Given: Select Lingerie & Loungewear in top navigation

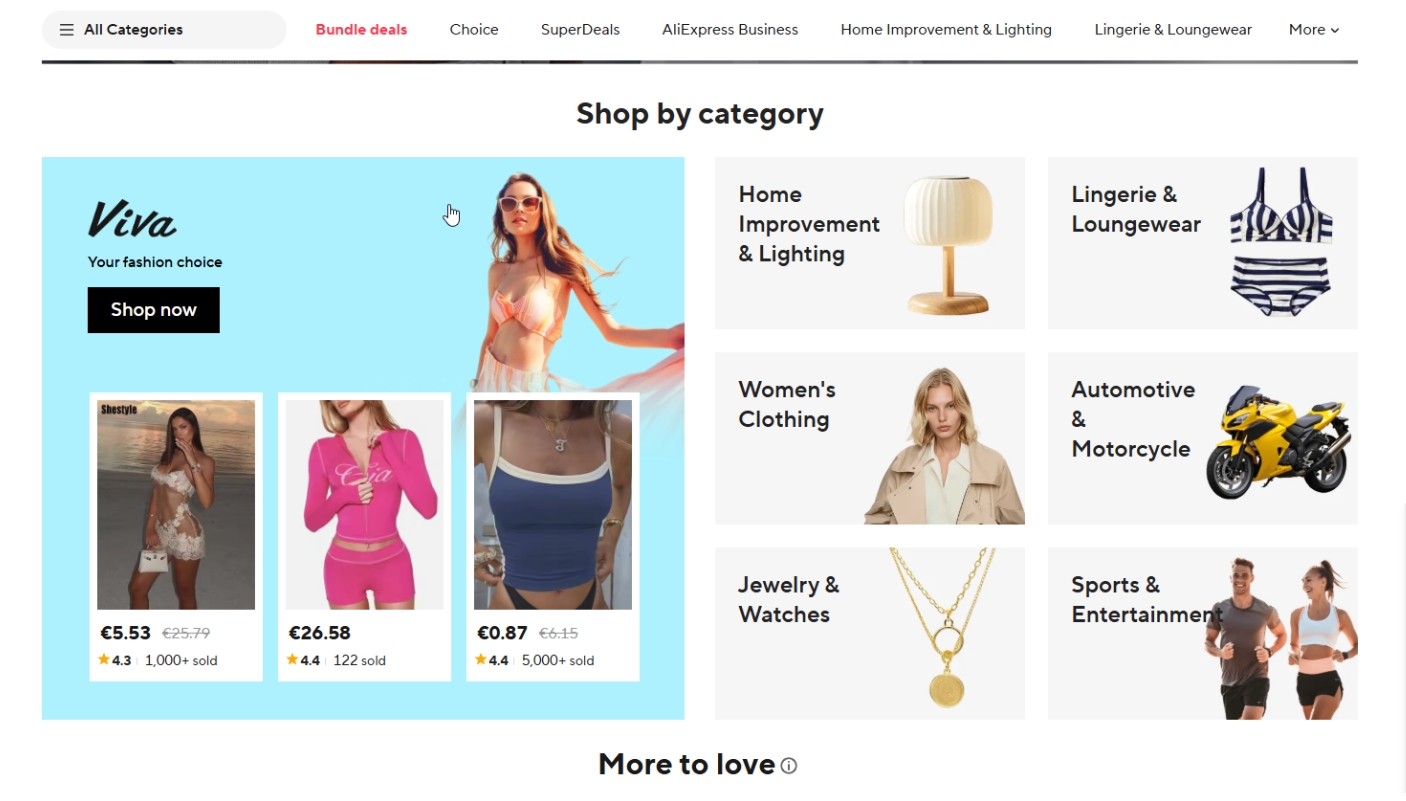Looking at the screenshot, I should tap(1173, 30).
